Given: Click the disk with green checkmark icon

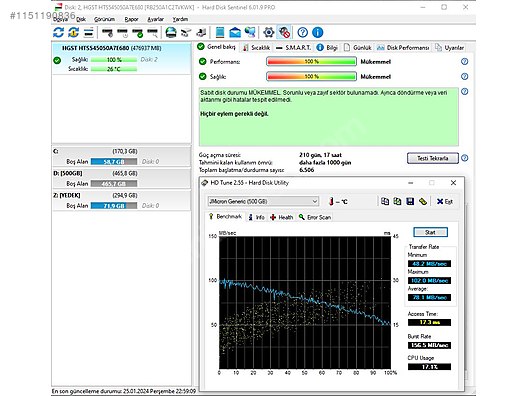Looking at the screenshot, I should [x=137, y=33].
